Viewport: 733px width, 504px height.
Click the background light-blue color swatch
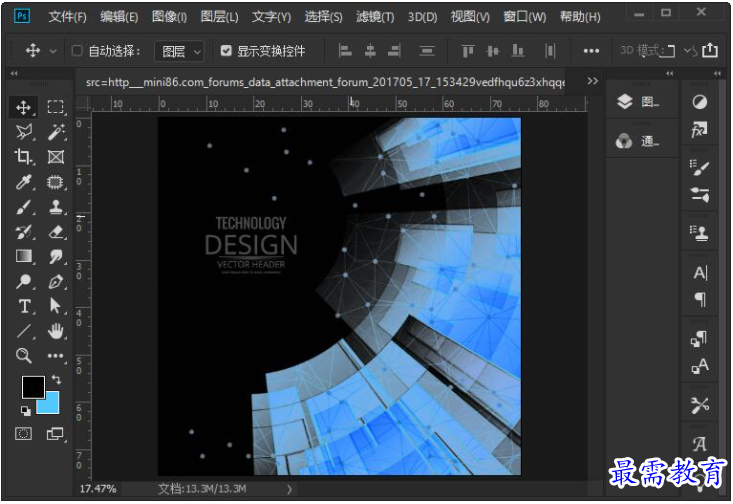pyautogui.click(x=51, y=405)
